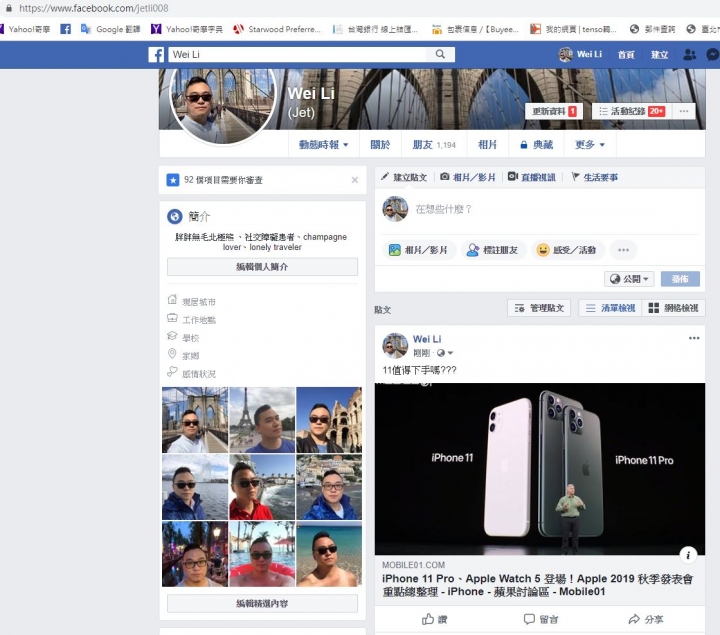The height and width of the screenshot is (635, 720).
Task: Open post options three-dot menu
Action: [694, 338]
